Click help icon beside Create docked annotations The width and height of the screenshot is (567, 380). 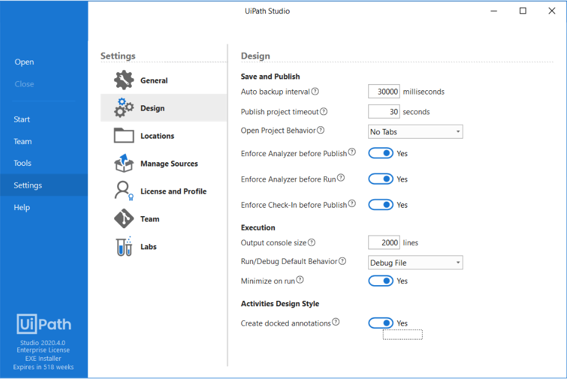(x=336, y=322)
